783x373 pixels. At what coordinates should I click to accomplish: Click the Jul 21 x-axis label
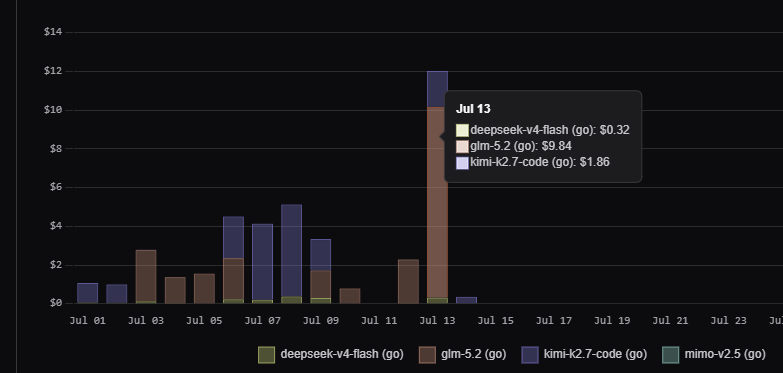[x=670, y=321]
